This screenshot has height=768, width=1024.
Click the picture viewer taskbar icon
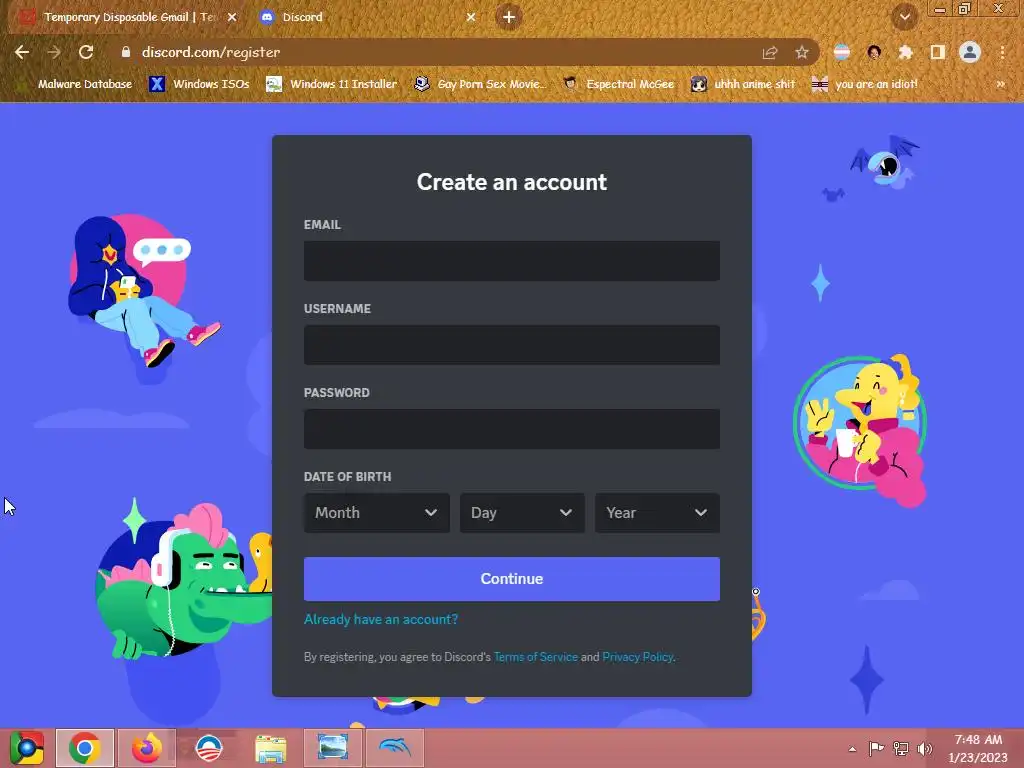pyautogui.click(x=333, y=748)
